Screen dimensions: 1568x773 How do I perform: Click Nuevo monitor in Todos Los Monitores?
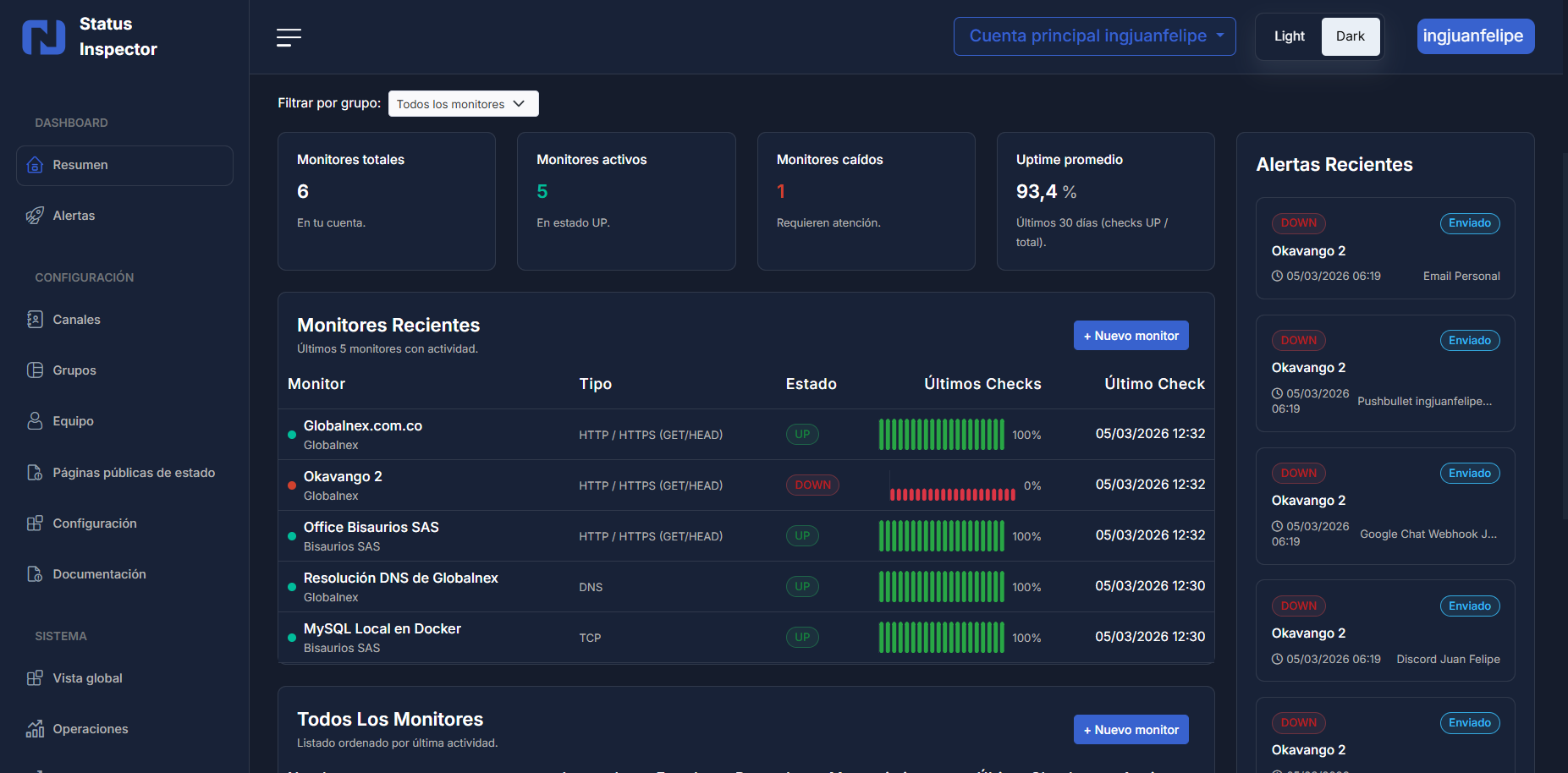[x=1131, y=730]
